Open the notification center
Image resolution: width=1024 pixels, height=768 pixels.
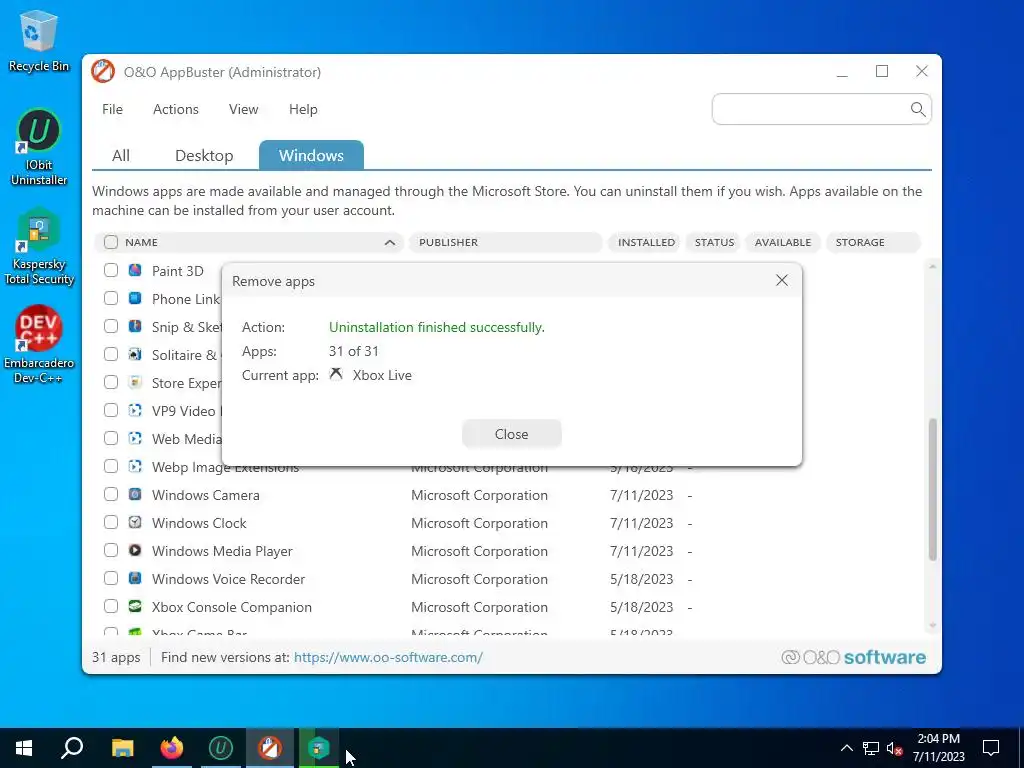[x=991, y=748]
